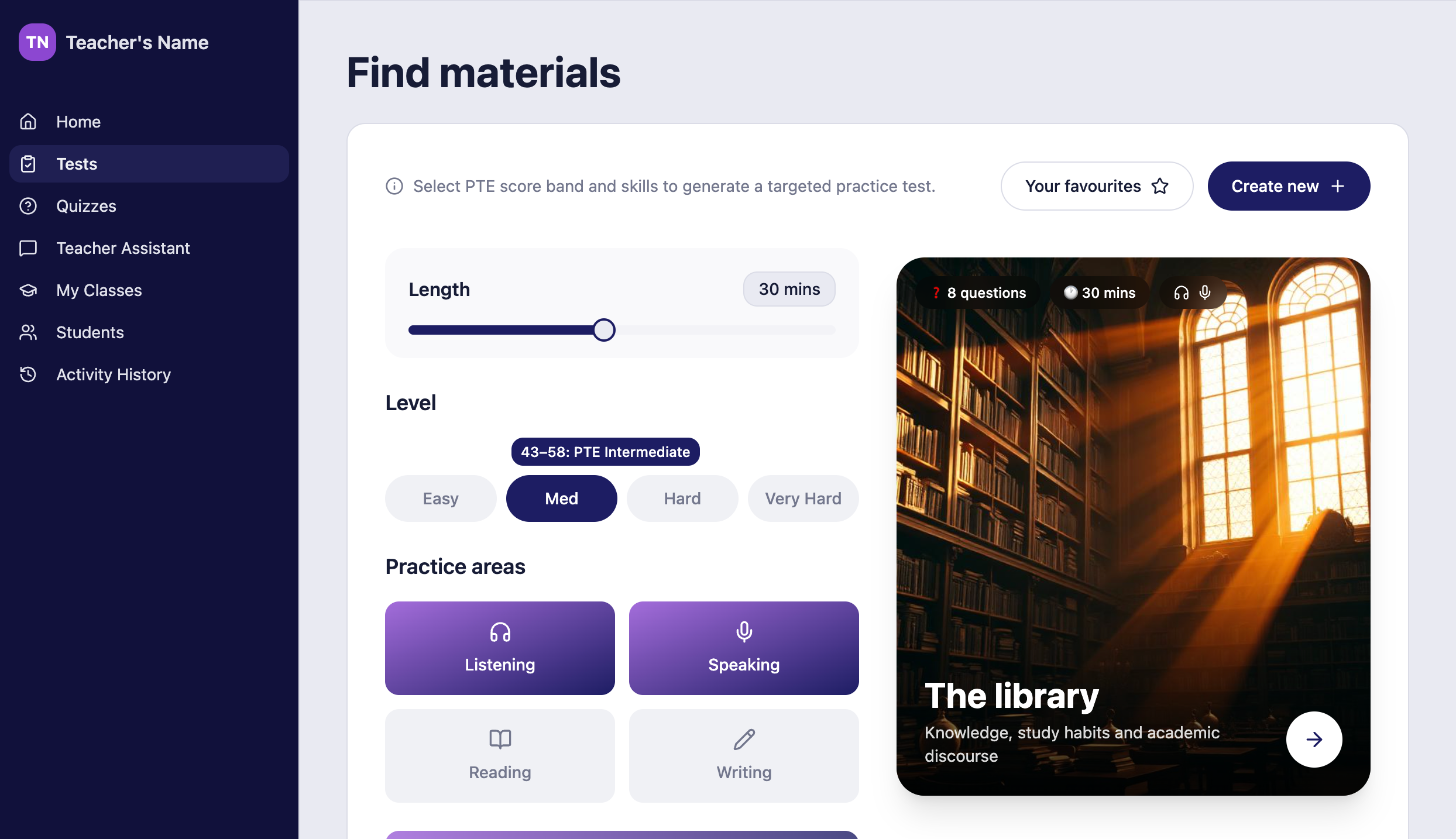This screenshot has height=839, width=1456.
Task: Click the 43–58: PTE Intermediate tooltip
Action: click(606, 452)
